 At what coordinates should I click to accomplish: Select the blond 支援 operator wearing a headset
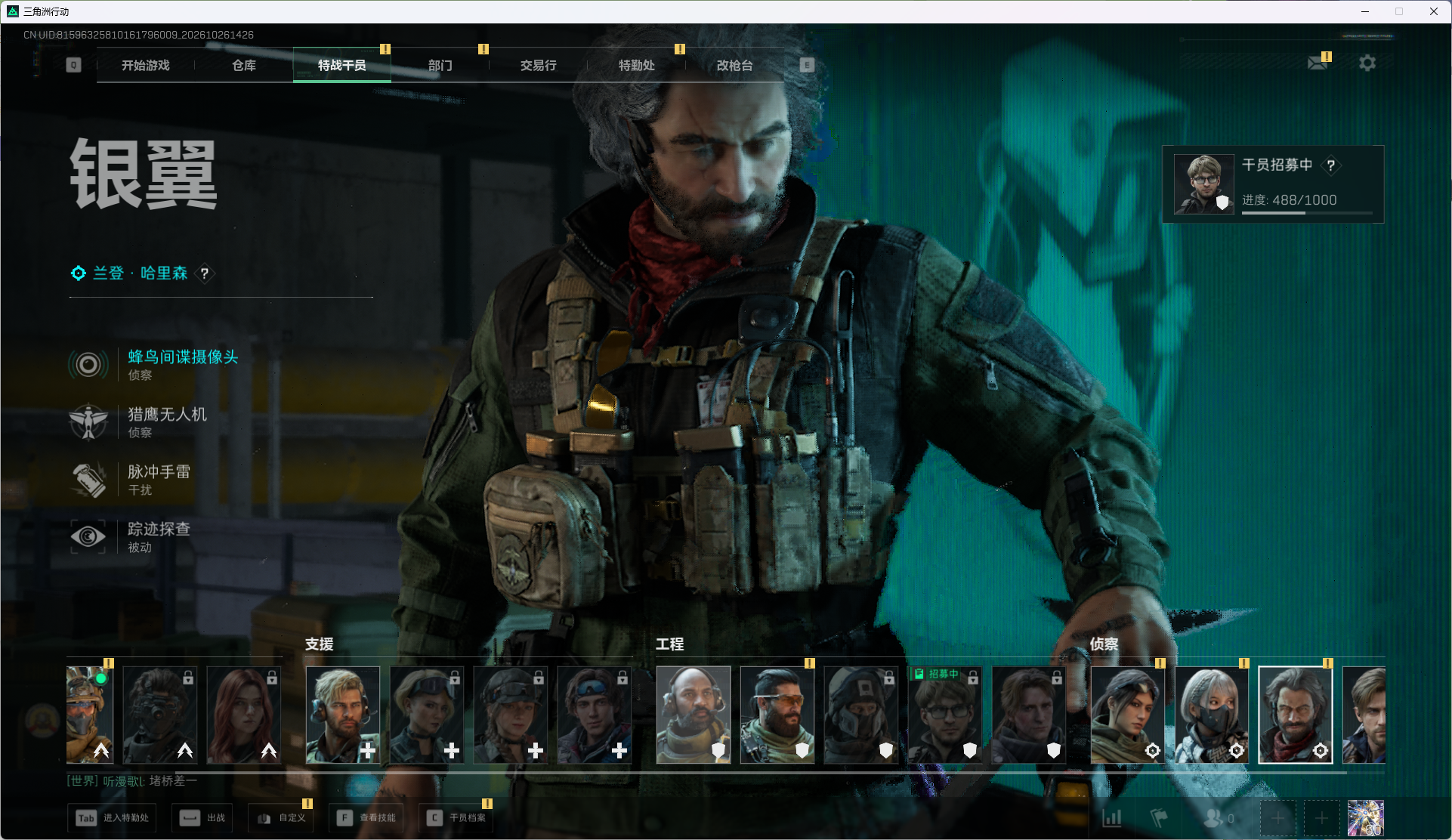343,715
